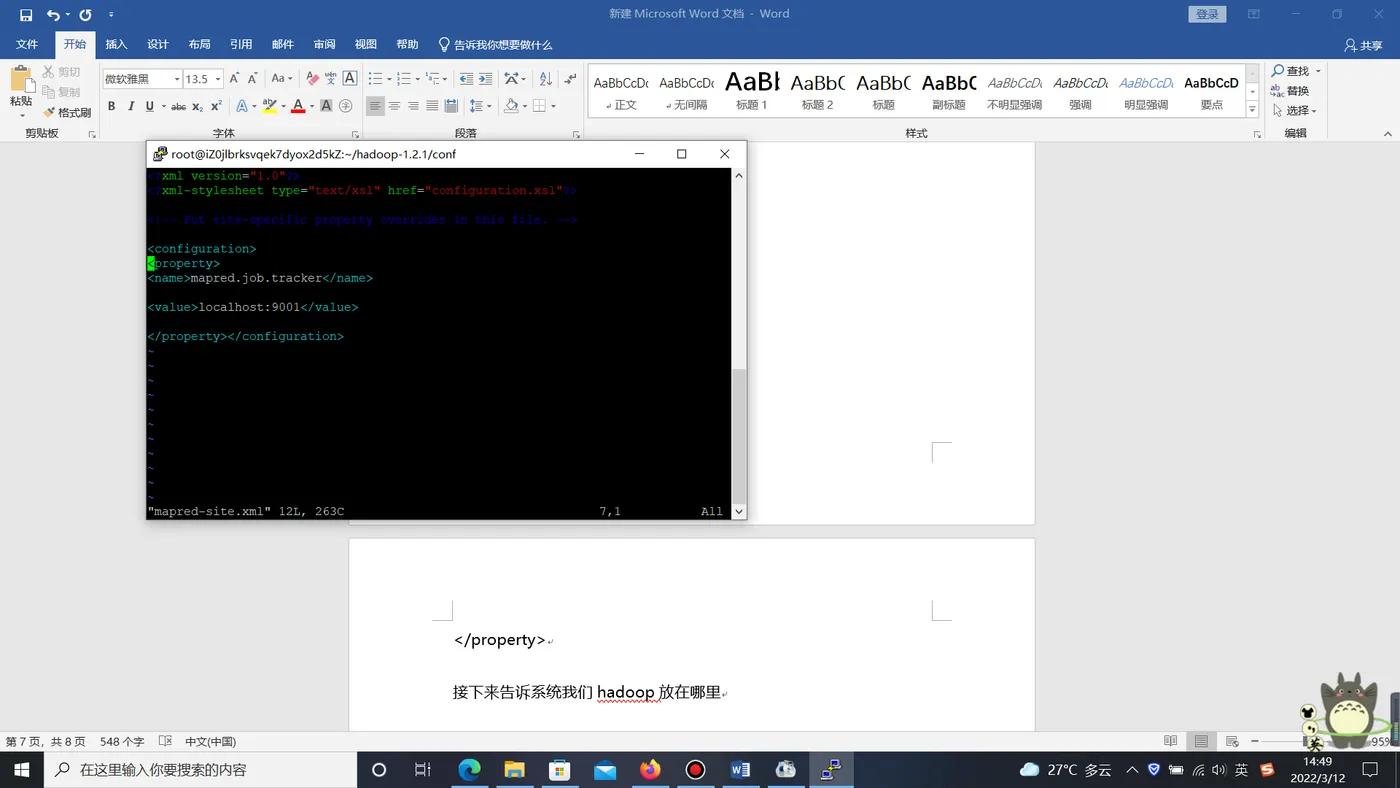Click 复制 copy in the clipboard group

pyautogui.click(x=61, y=92)
